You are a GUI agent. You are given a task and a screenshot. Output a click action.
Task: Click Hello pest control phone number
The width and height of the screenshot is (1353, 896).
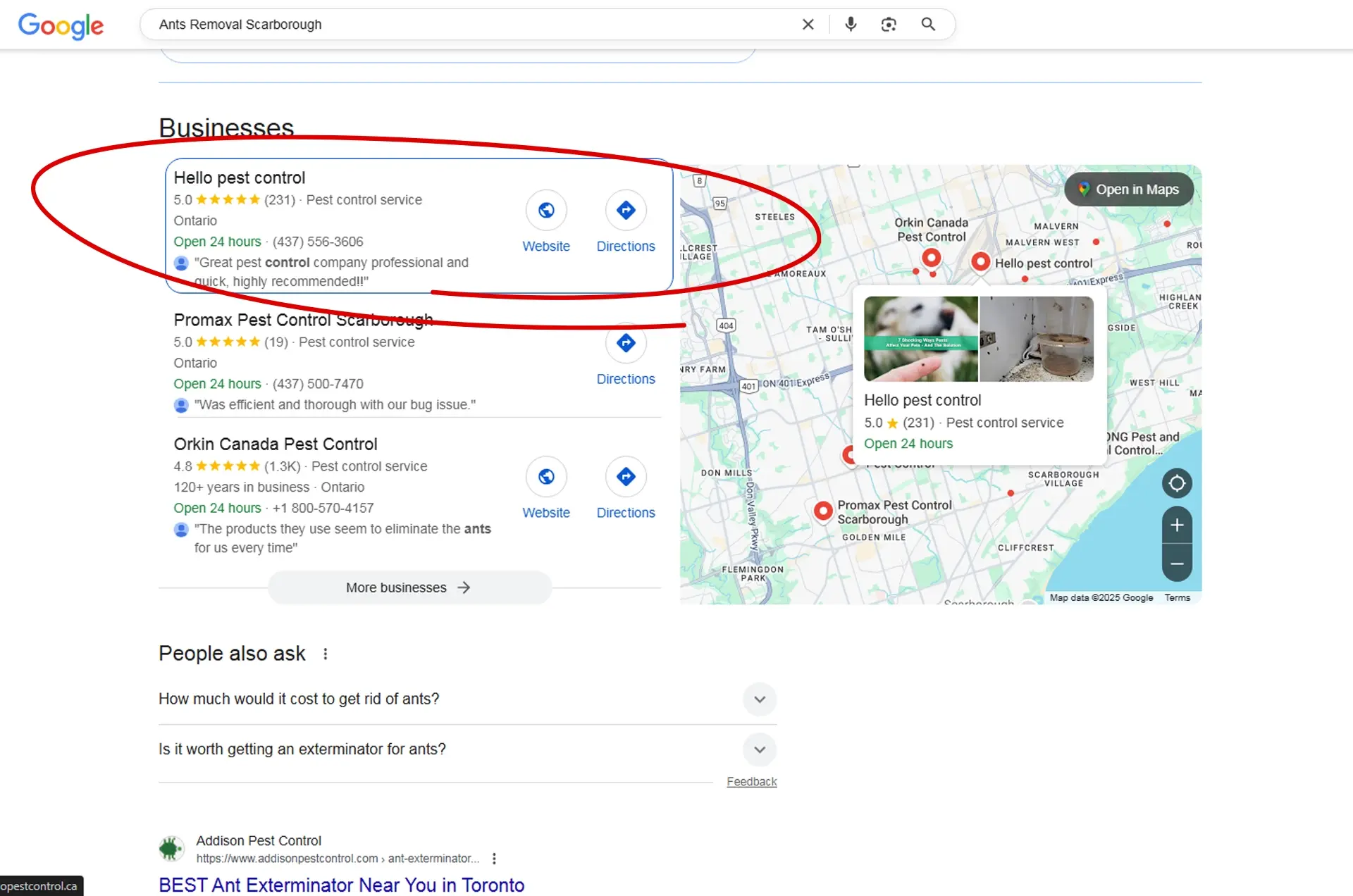click(318, 242)
